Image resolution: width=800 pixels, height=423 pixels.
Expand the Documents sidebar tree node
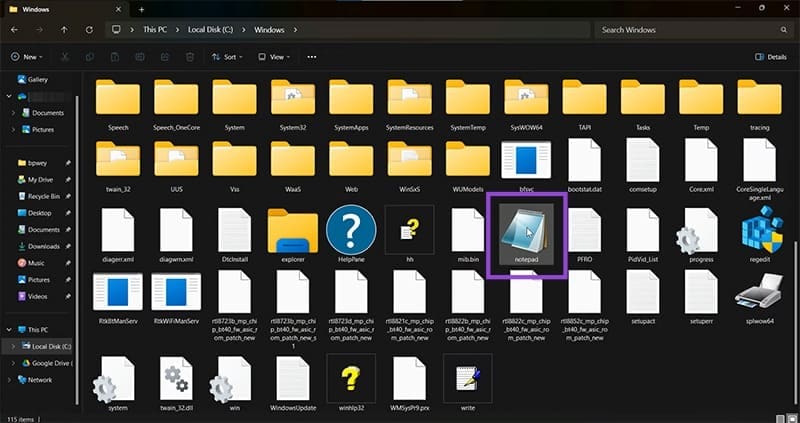(14, 113)
